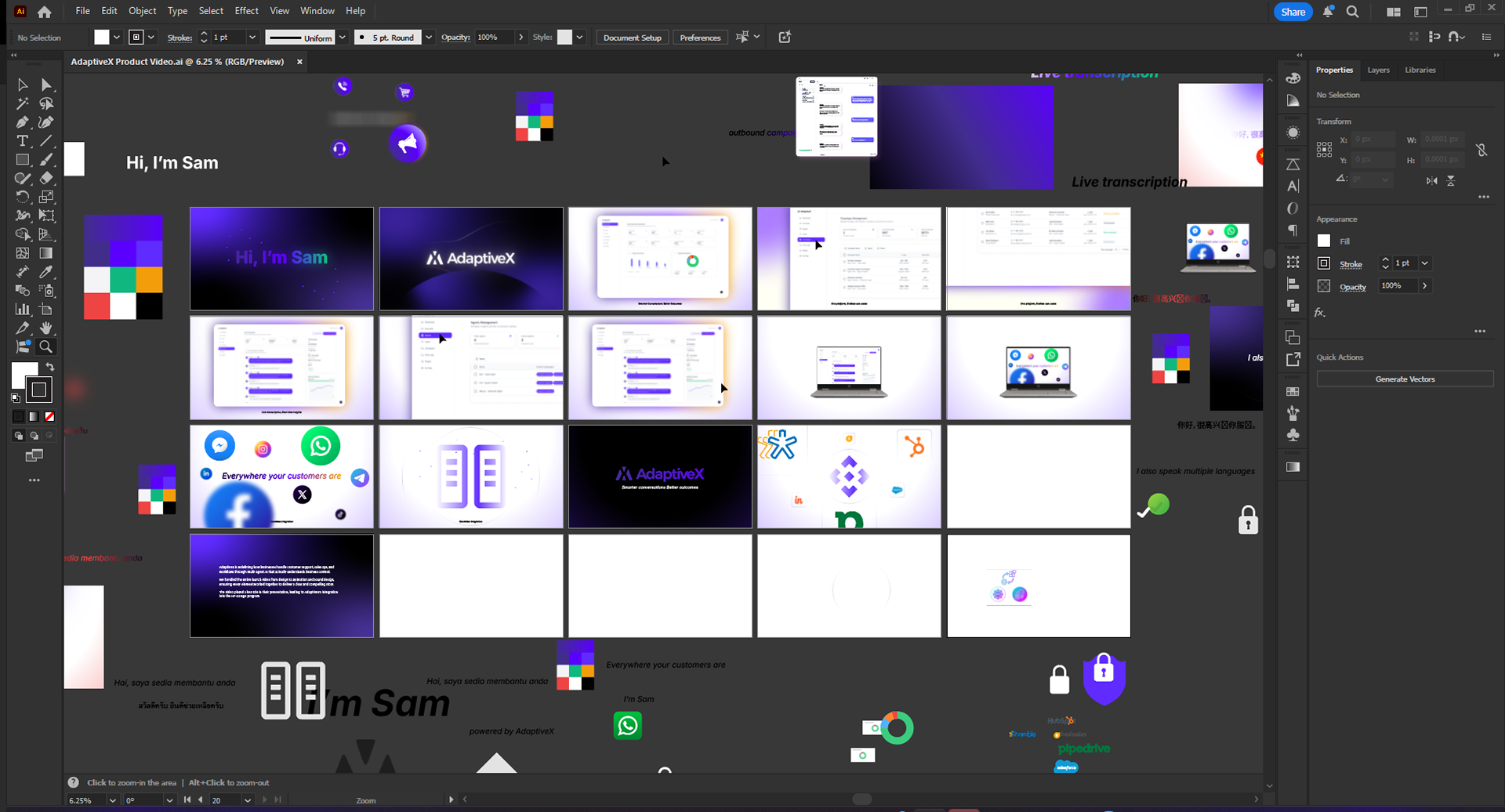
Task: Switch to the Layers tab
Action: click(x=1378, y=71)
